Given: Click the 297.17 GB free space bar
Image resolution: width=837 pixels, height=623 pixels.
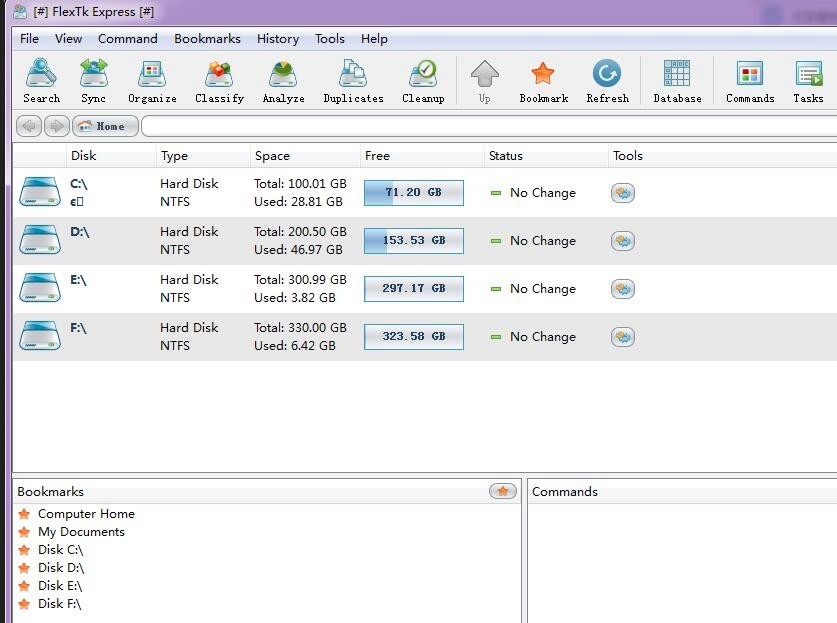Looking at the screenshot, I should click(x=414, y=289).
